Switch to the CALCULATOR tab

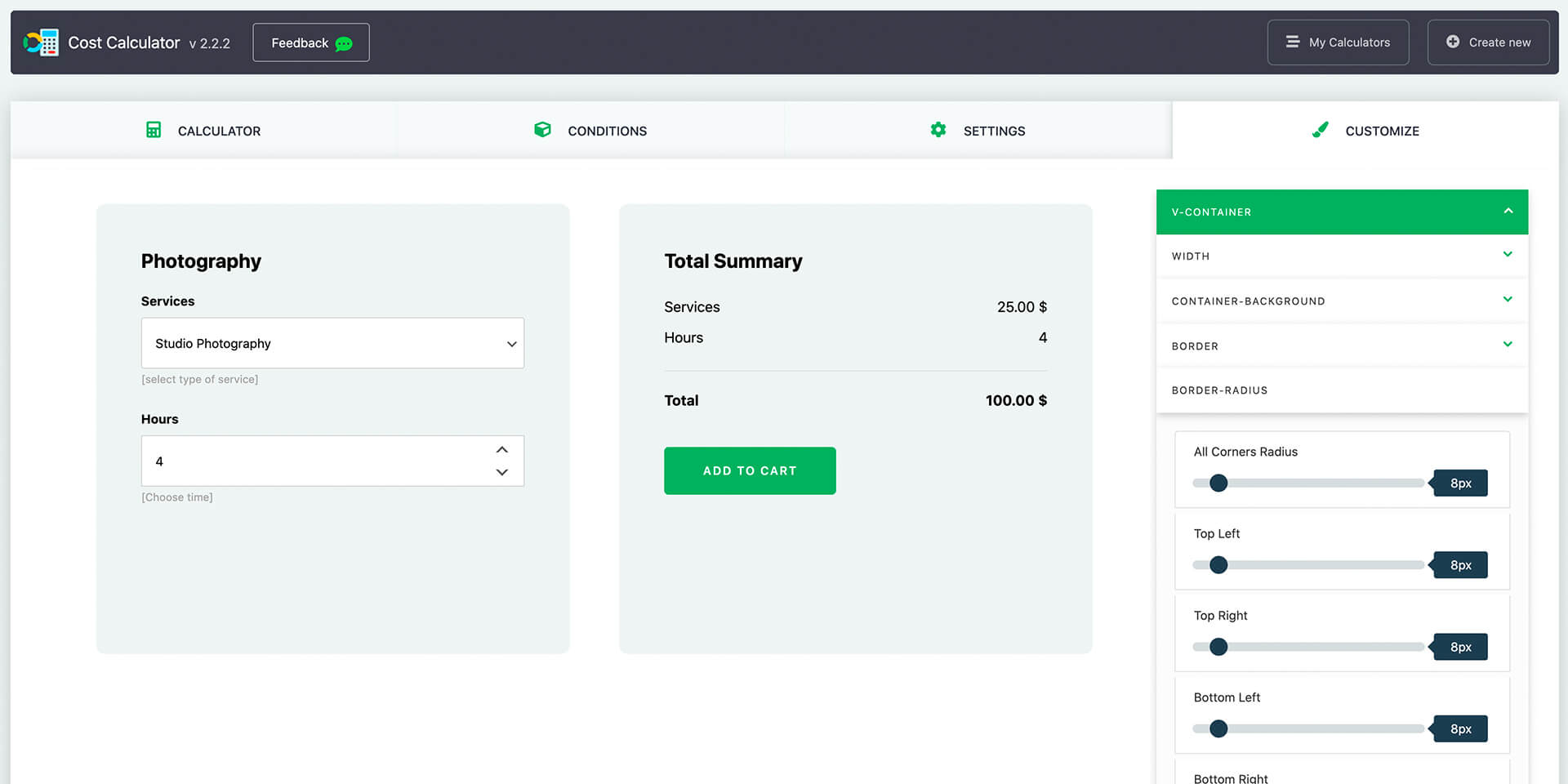pyautogui.click(x=219, y=131)
